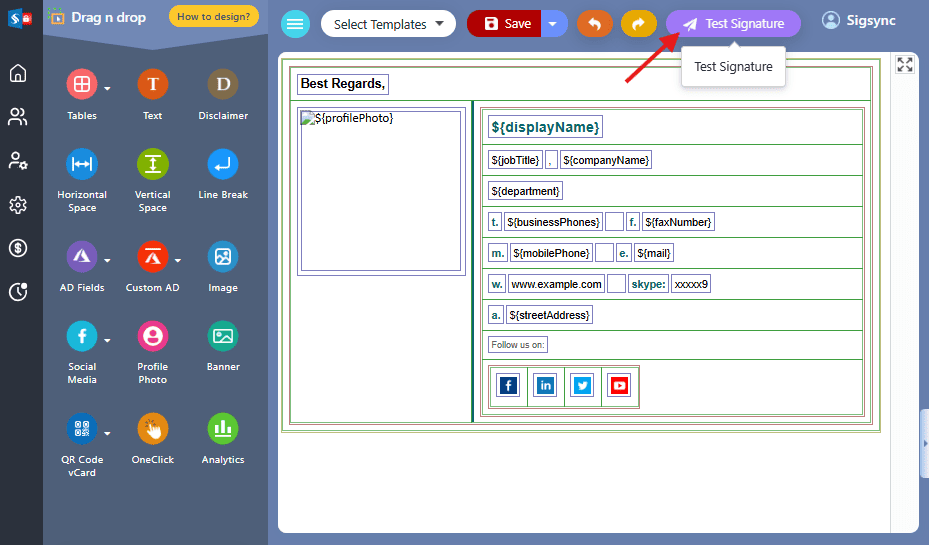Insert an Image element
The height and width of the screenshot is (545, 929).
tap(223, 257)
